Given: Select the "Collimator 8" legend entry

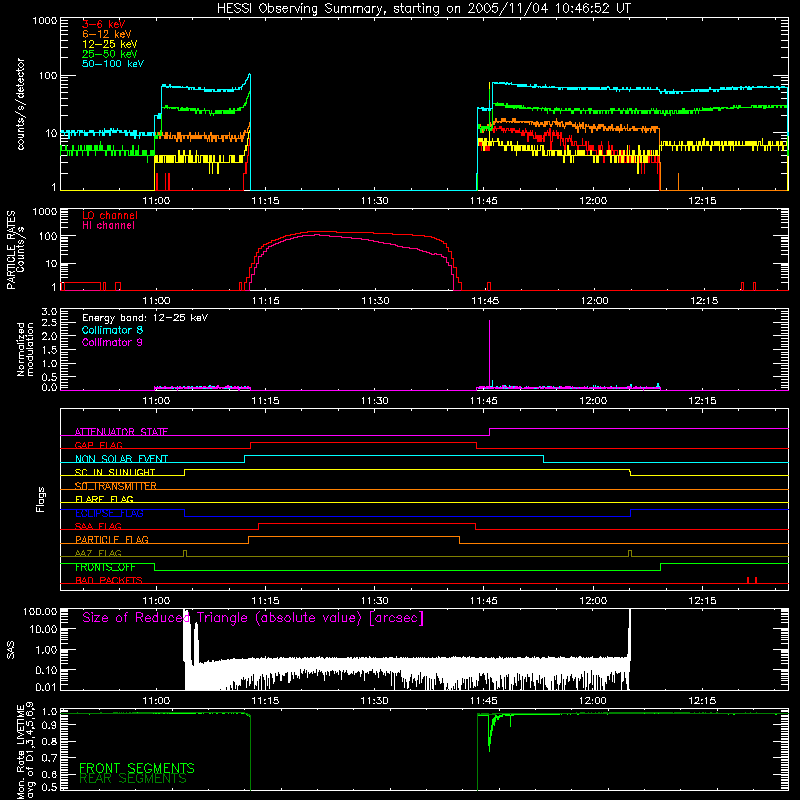Looking at the screenshot, I should [x=112, y=330].
